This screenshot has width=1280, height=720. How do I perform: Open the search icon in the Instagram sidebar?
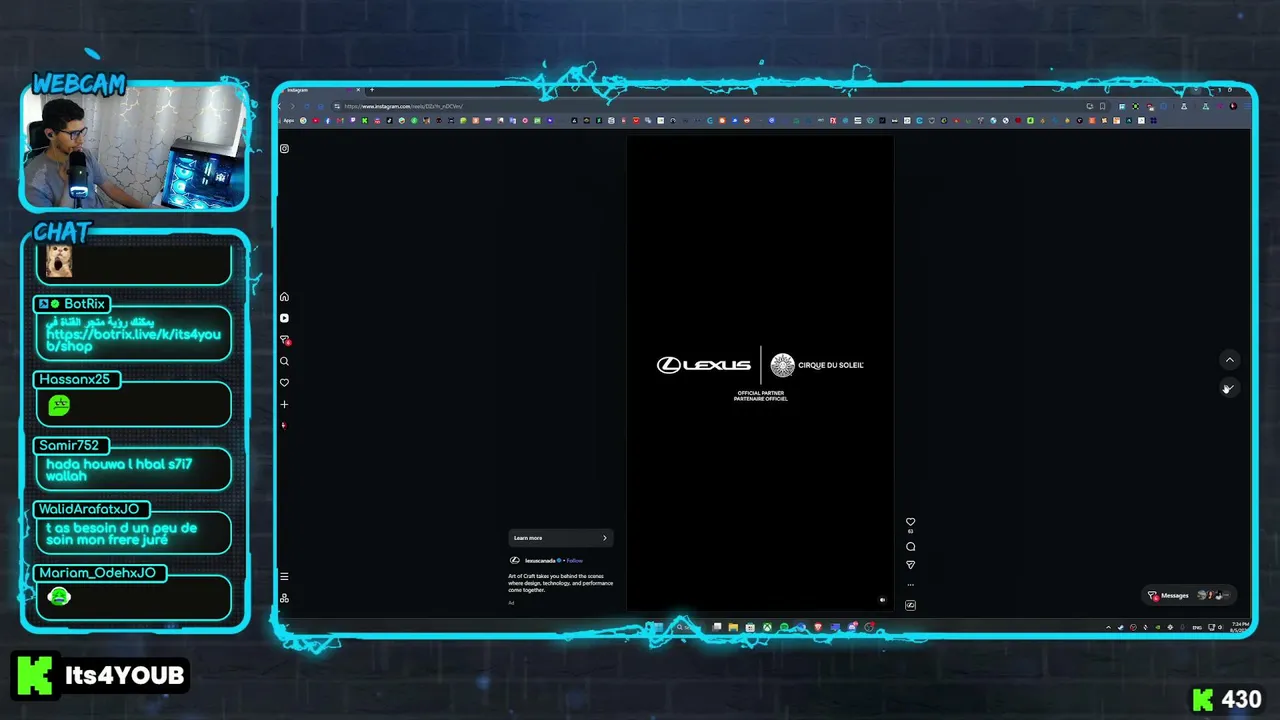pyautogui.click(x=284, y=361)
